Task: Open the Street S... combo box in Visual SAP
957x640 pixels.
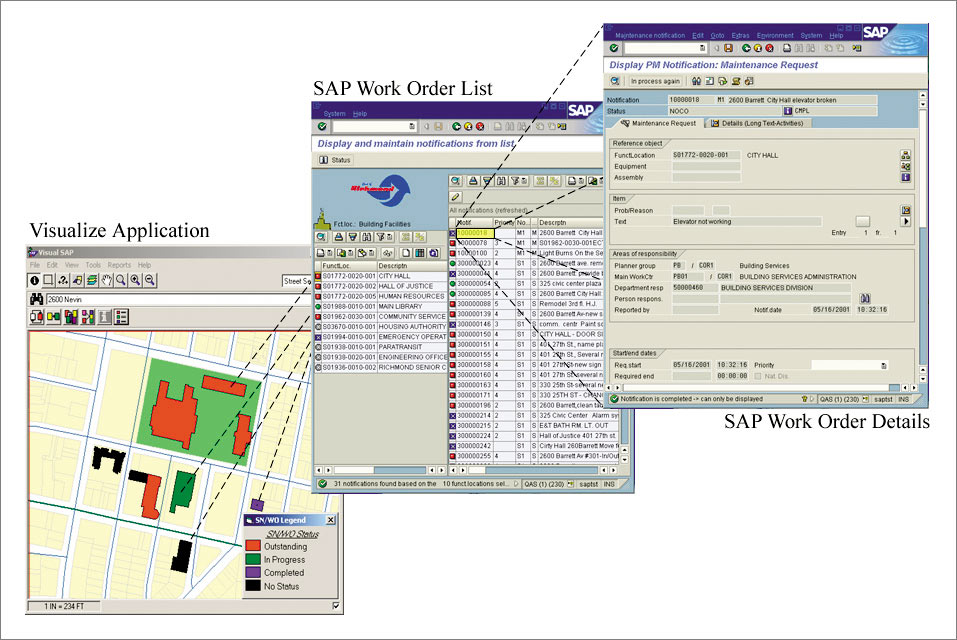Action: coord(297,281)
